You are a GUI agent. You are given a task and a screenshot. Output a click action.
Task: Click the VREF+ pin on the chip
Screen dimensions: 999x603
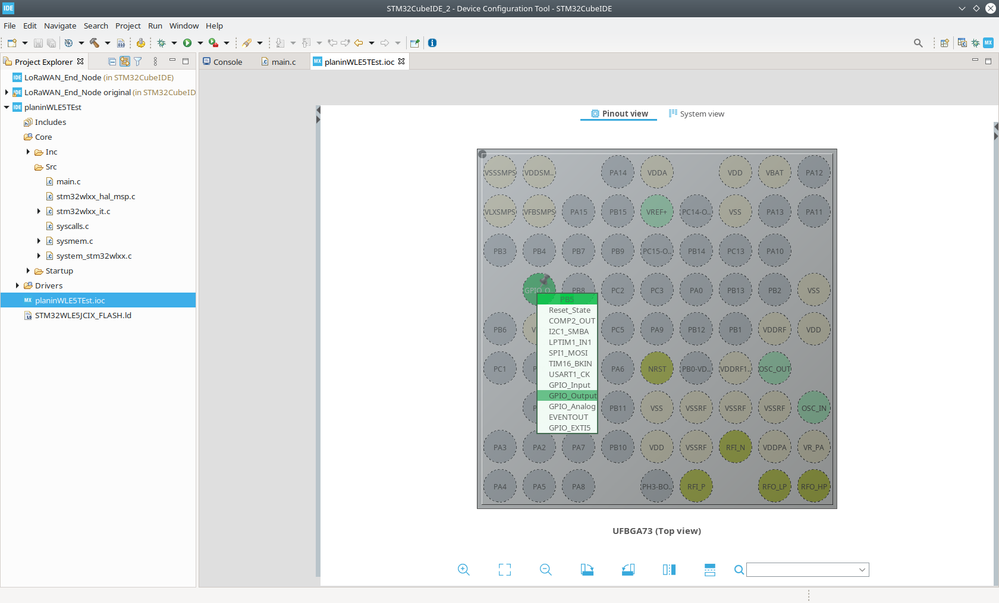pos(657,212)
